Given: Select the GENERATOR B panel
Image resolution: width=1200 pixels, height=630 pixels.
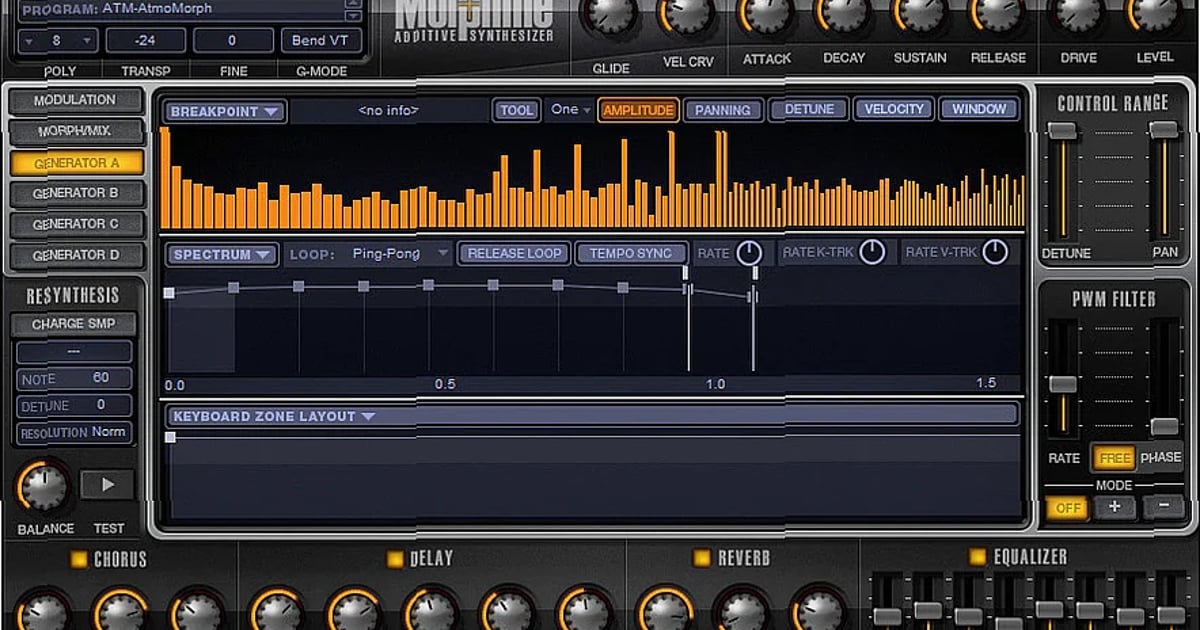Looking at the screenshot, I should [76, 193].
